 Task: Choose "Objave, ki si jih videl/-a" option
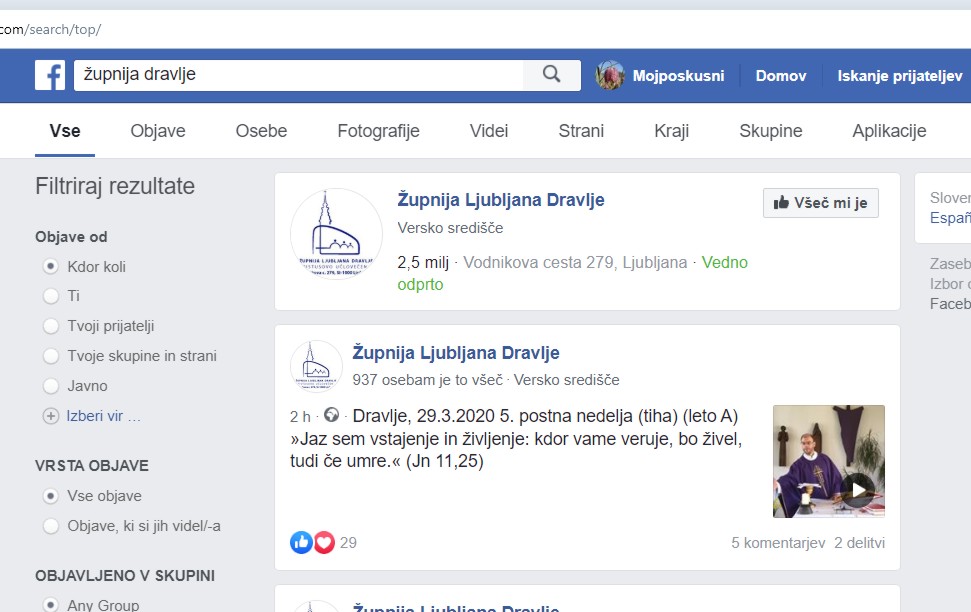51,526
